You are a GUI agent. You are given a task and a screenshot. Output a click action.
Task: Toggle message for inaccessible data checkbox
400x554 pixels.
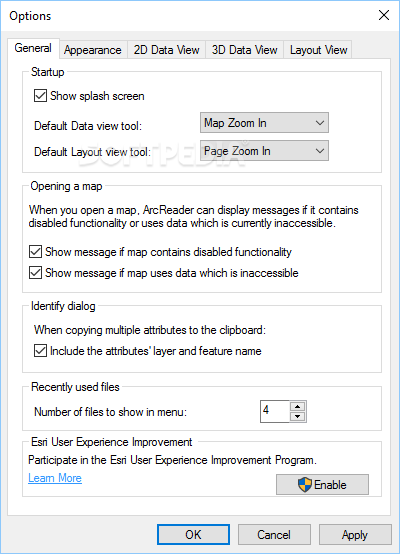pyautogui.click(x=35, y=273)
